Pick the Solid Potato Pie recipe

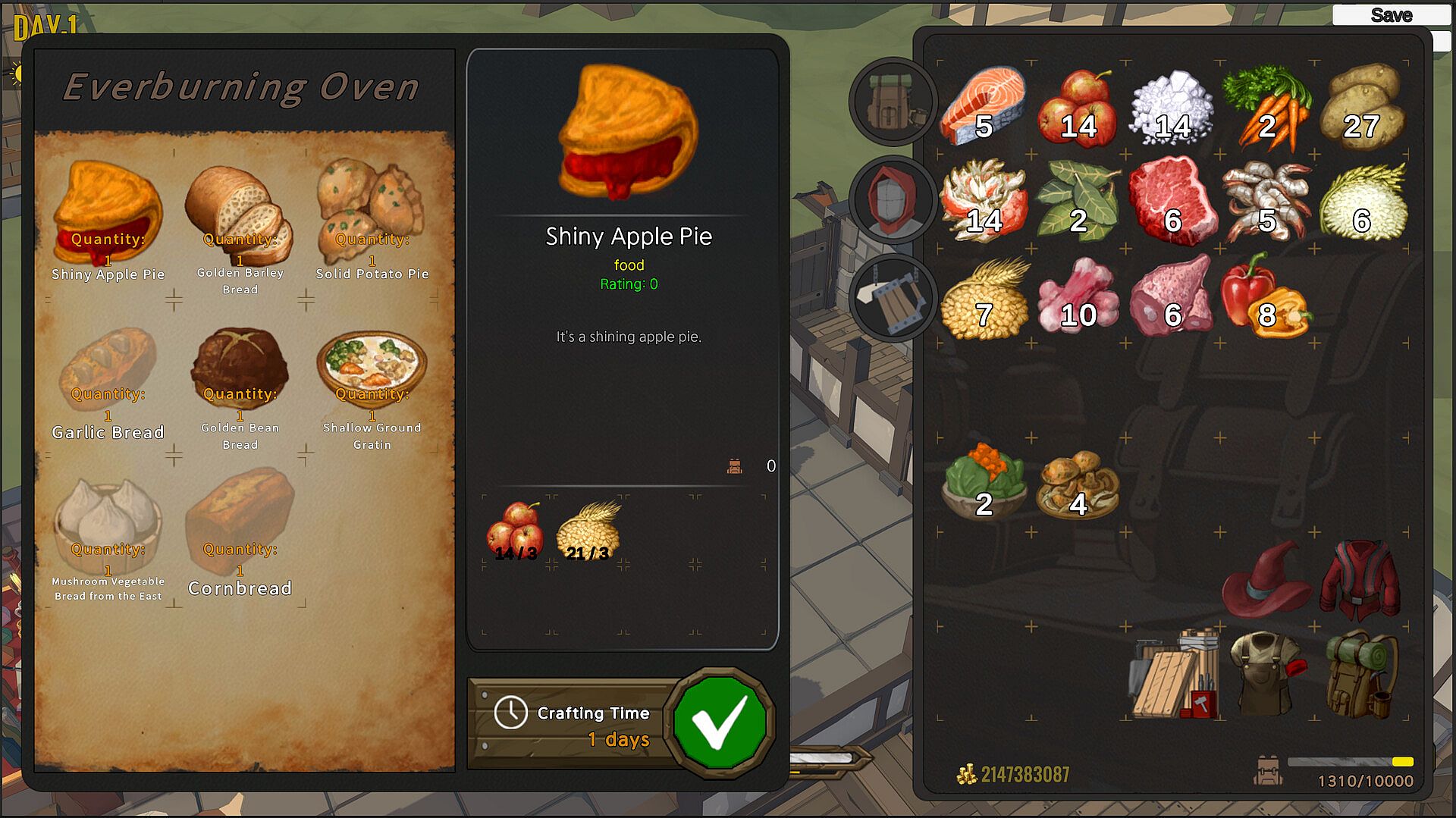372,220
